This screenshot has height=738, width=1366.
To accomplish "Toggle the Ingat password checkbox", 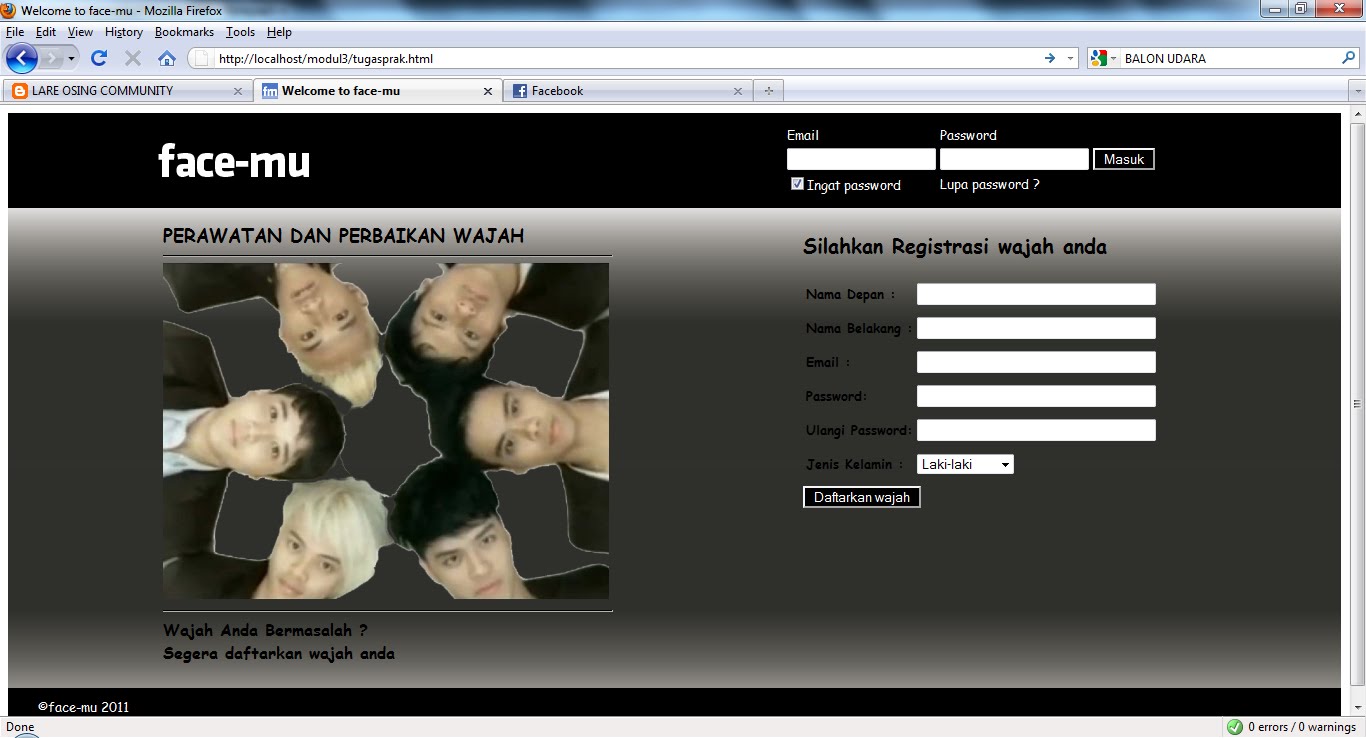I will point(797,184).
